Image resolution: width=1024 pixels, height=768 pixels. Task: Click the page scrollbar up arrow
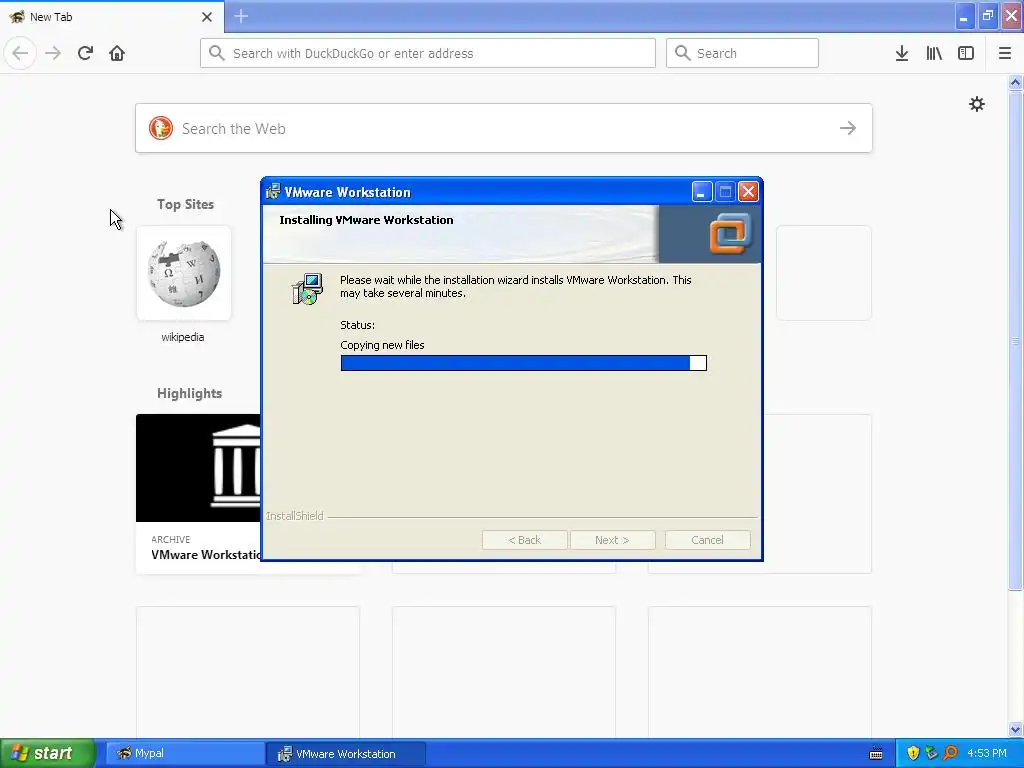tap(1015, 82)
